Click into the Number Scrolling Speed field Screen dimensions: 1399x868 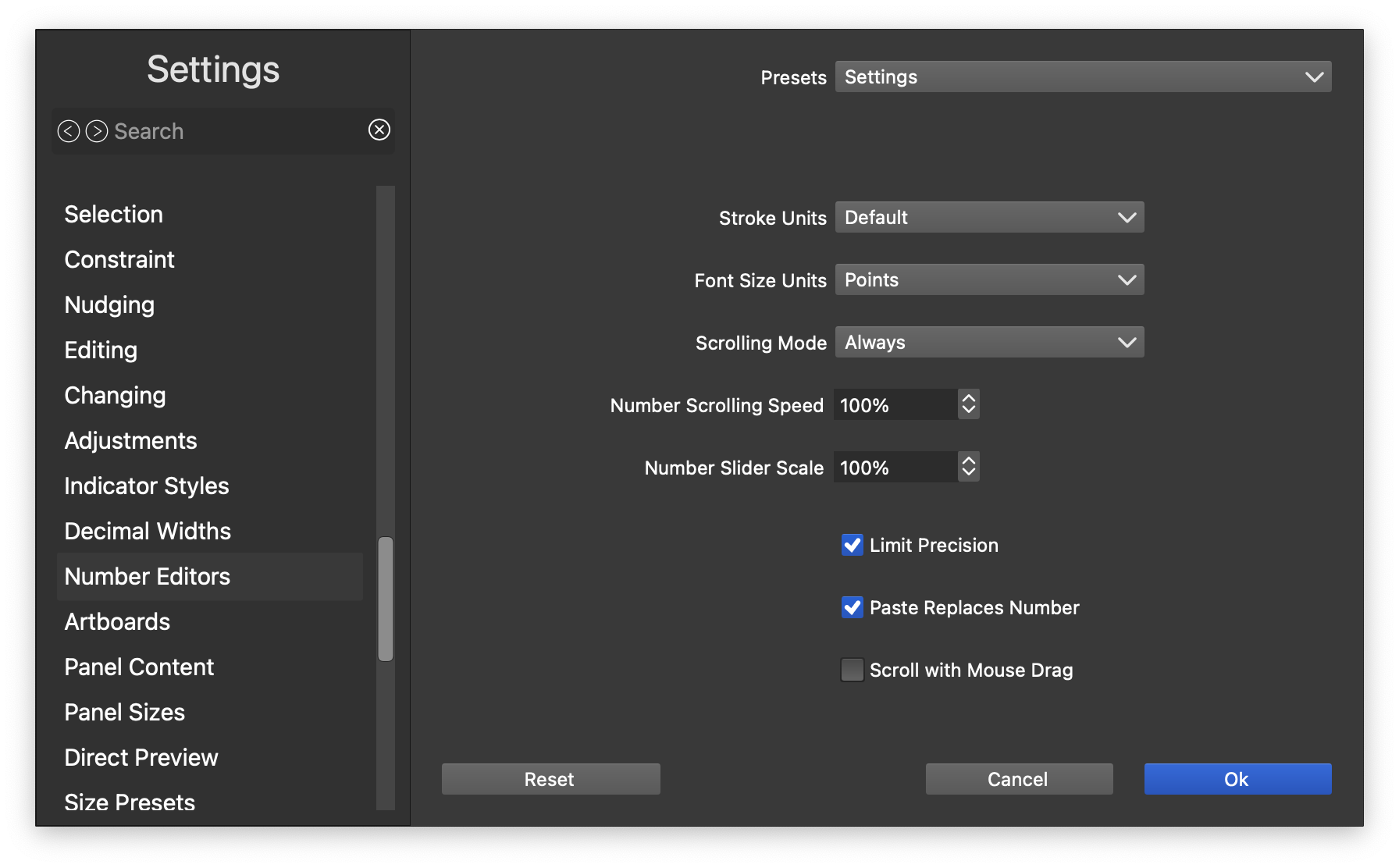pos(895,404)
